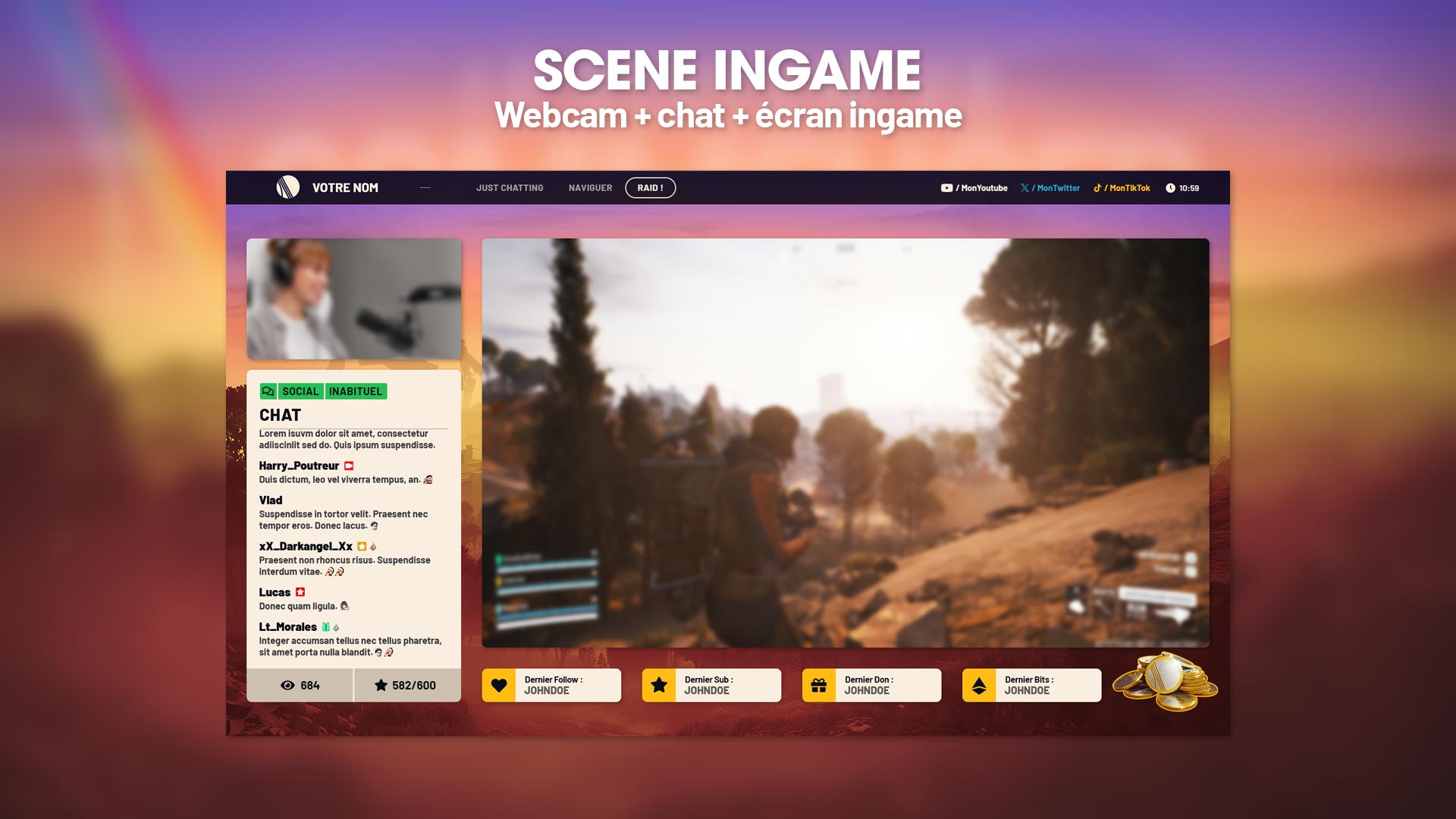Click the round striped logo beside VOTRE NOM
The image size is (1456, 819).
pyautogui.click(x=287, y=187)
